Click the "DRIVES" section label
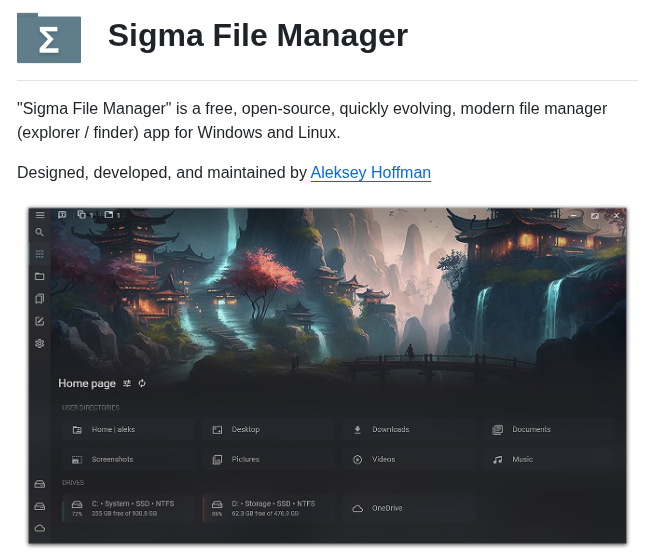Viewport: 658px width, 559px height. coord(73,483)
